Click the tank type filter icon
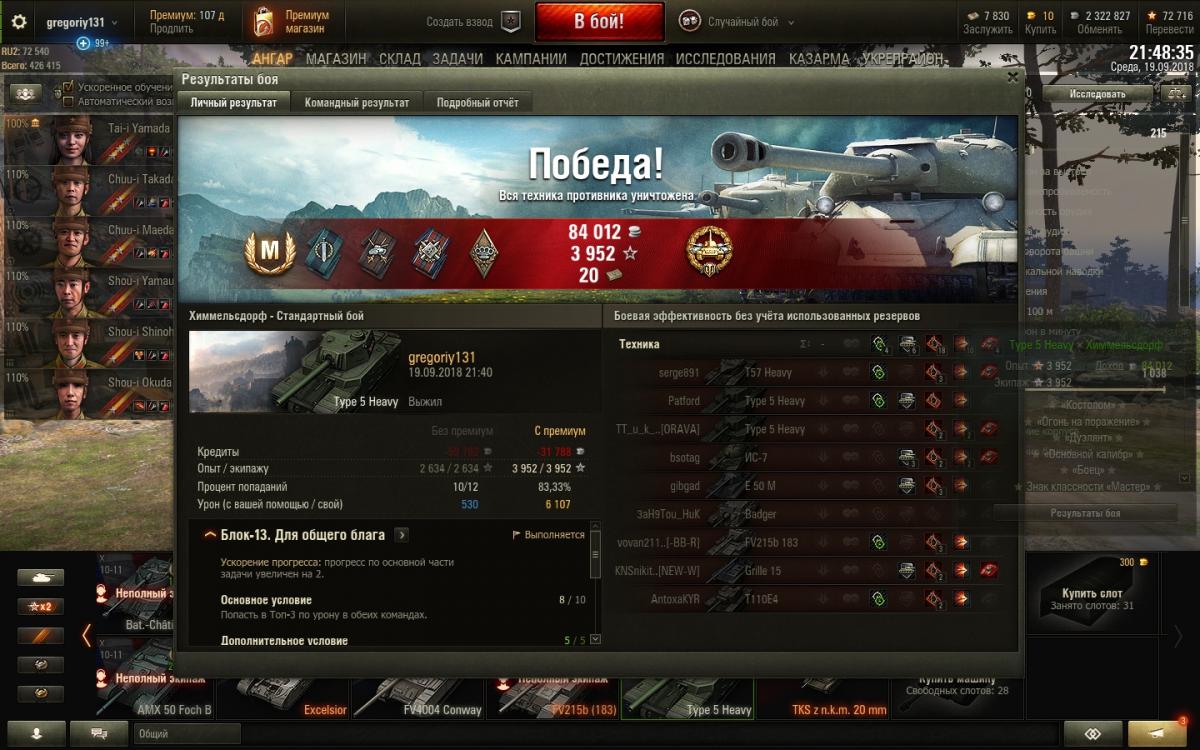Image resolution: width=1200 pixels, height=750 pixels. (x=41, y=577)
